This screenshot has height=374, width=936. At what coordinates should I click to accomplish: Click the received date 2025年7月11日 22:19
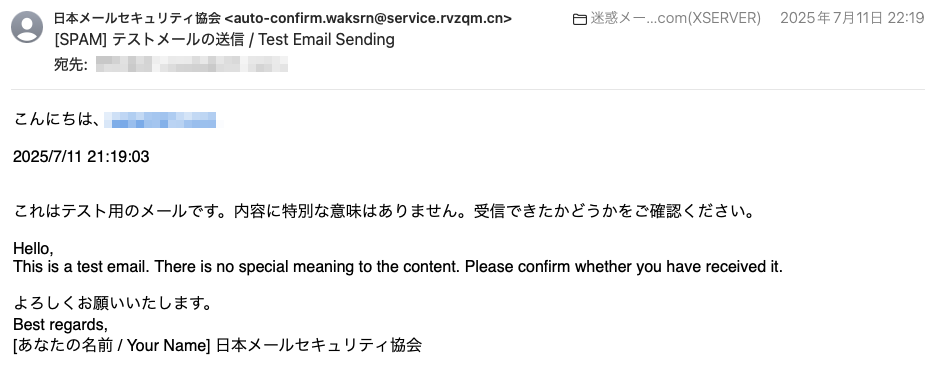tap(852, 18)
